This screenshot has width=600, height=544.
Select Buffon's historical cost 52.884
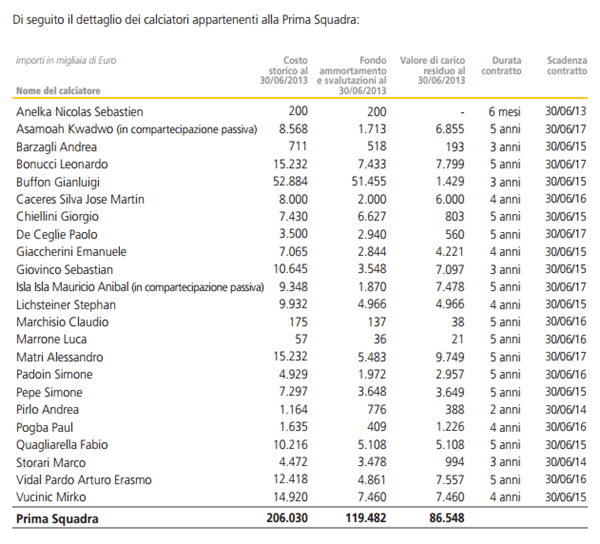290,181
